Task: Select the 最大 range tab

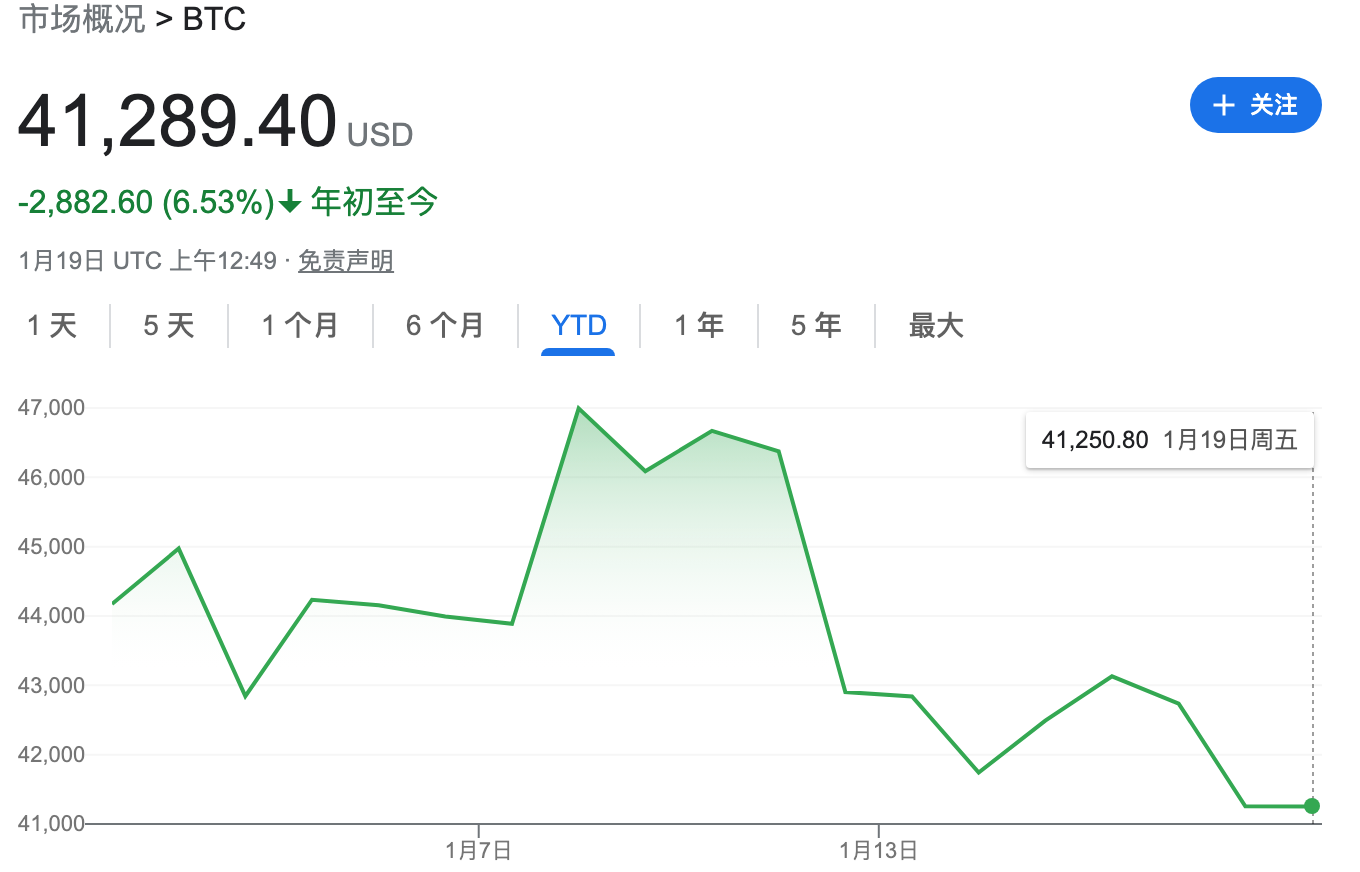Action: tap(936, 326)
